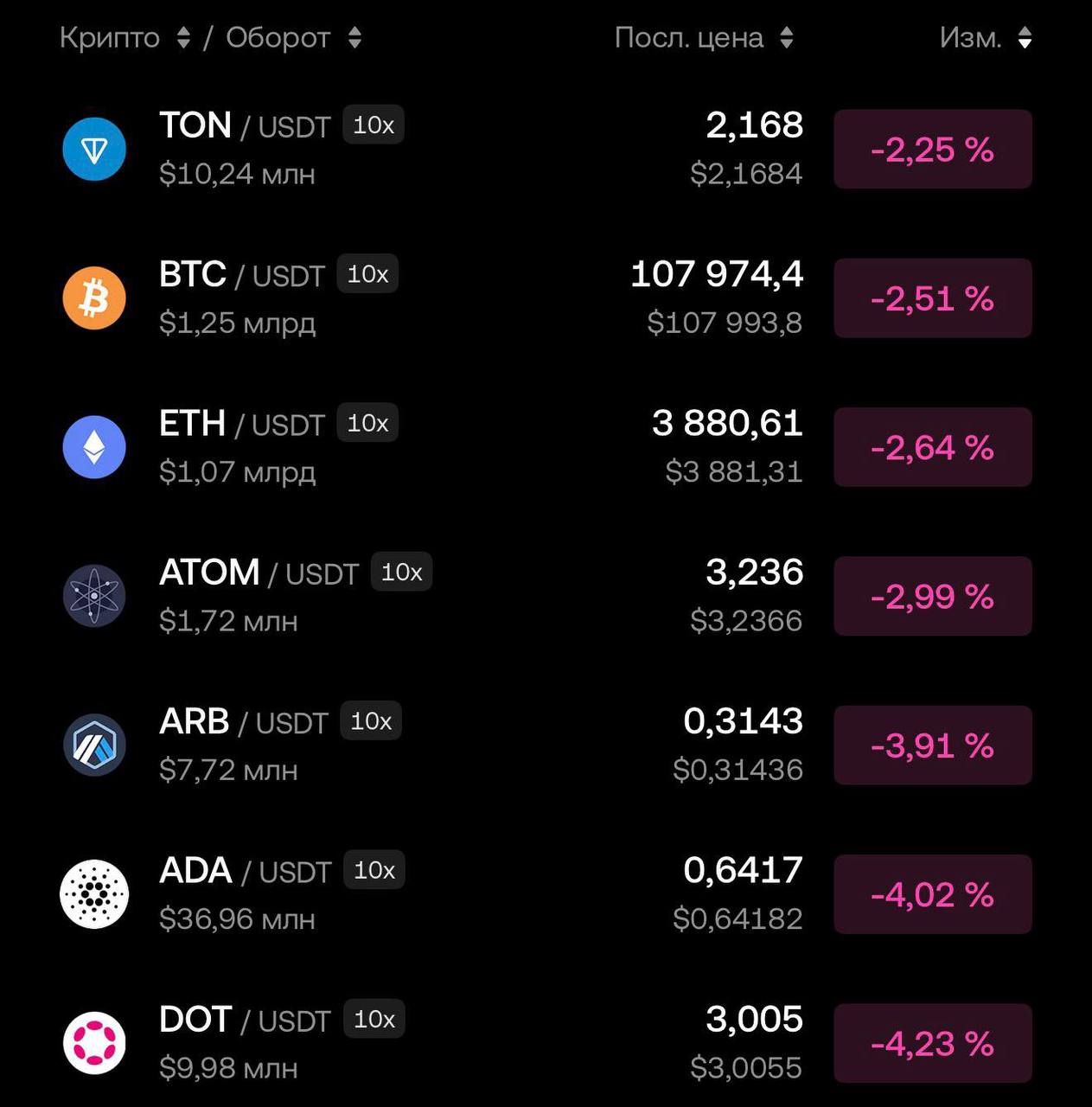The height and width of the screenshot is (1107, 1092).
Task: Click the ATOM Cosmos logo icon
Action: coord(94,596)
